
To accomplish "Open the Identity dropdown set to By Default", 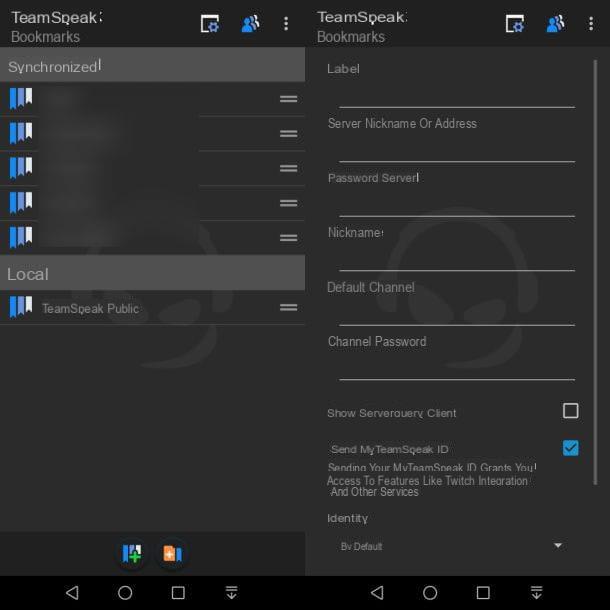I will point(451,546).
